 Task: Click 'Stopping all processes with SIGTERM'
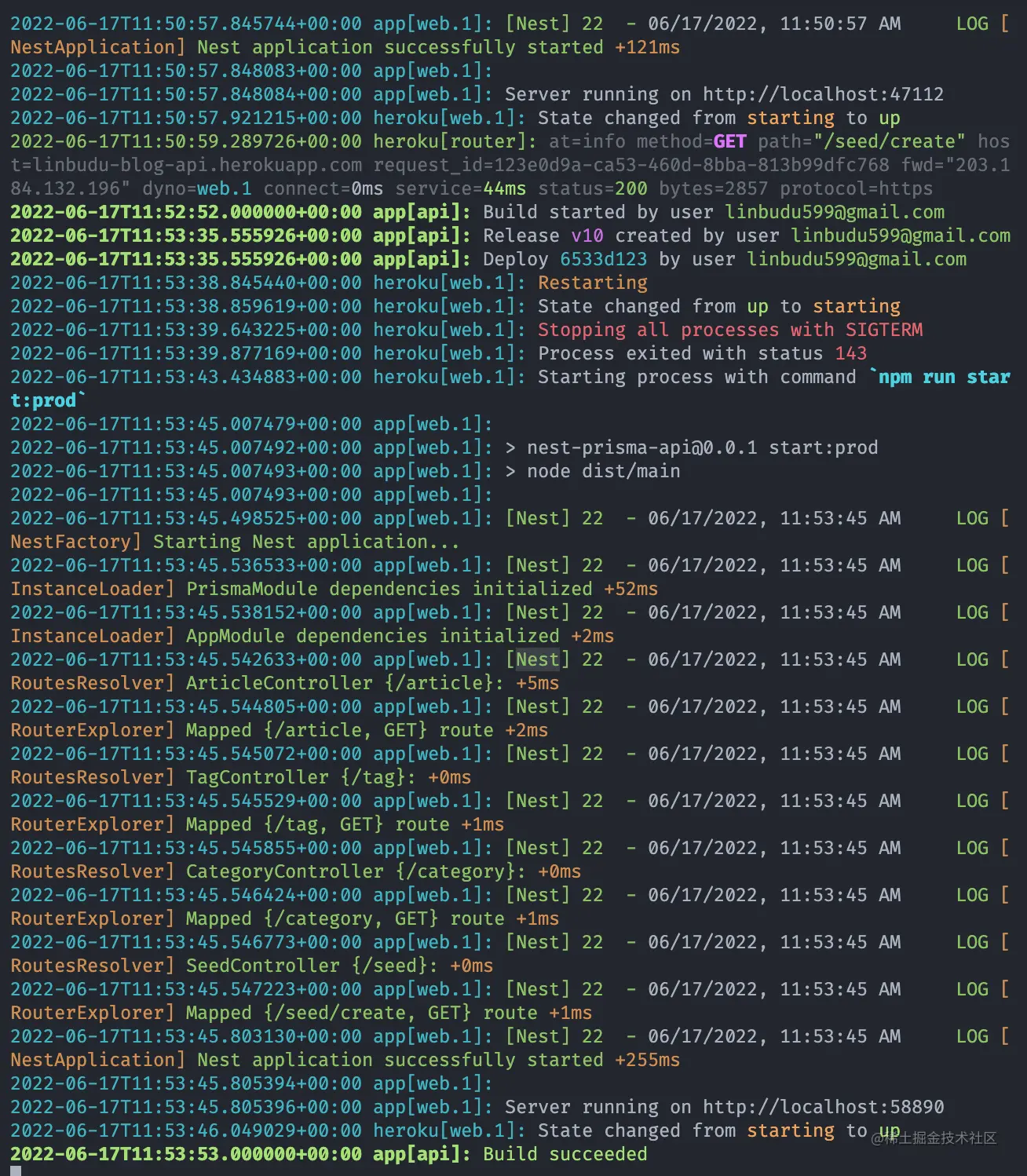(x=730, y=330)
